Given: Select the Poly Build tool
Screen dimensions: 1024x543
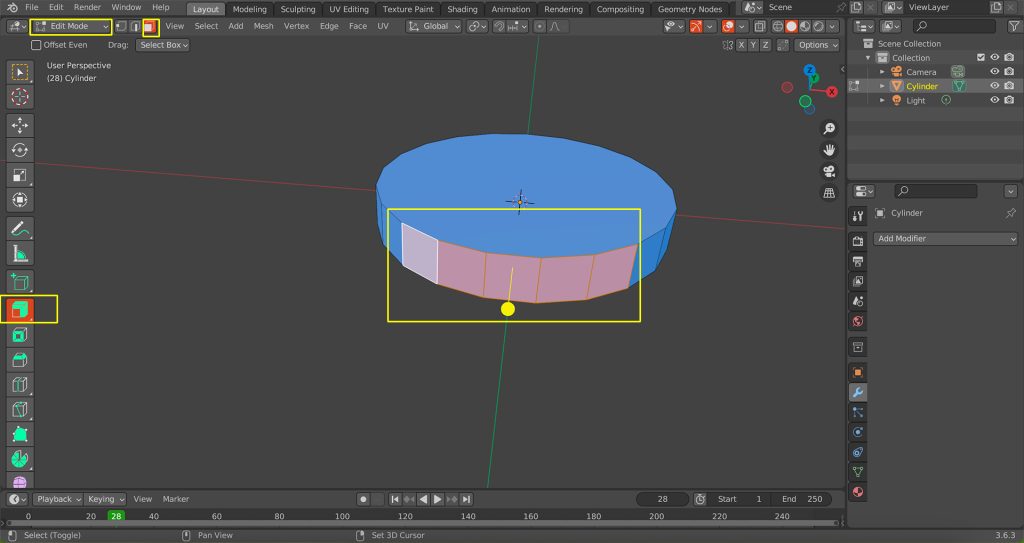Looking at the screenshot, I should point(20,434).
